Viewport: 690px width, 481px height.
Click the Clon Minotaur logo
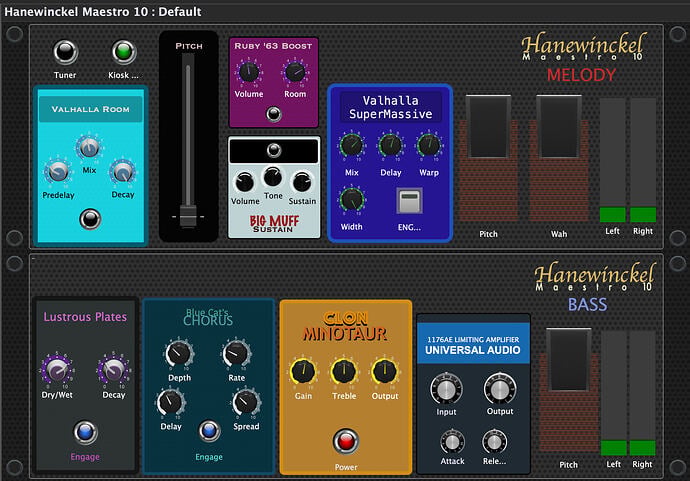345,327
